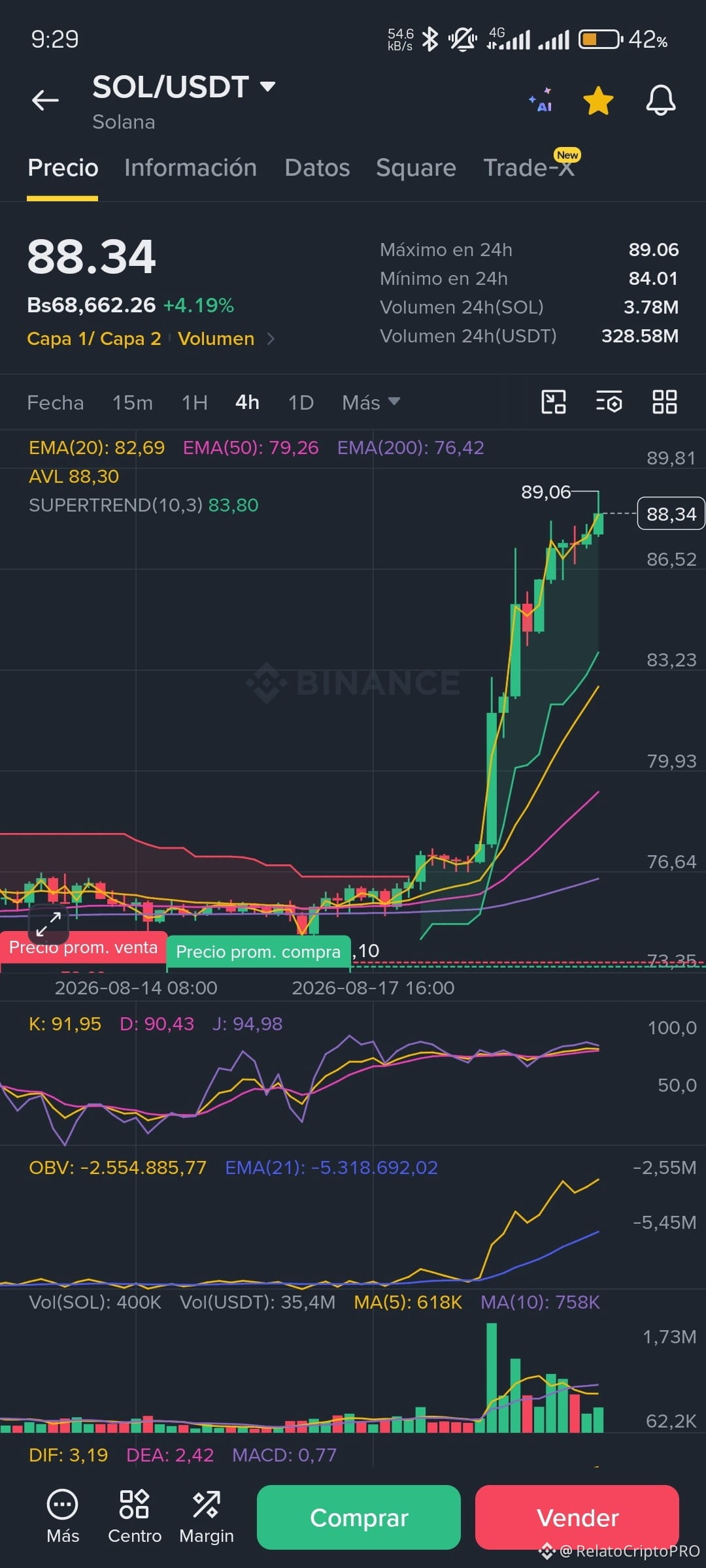Tap the Vol(SOL): 400K label

pos(95,1302)
